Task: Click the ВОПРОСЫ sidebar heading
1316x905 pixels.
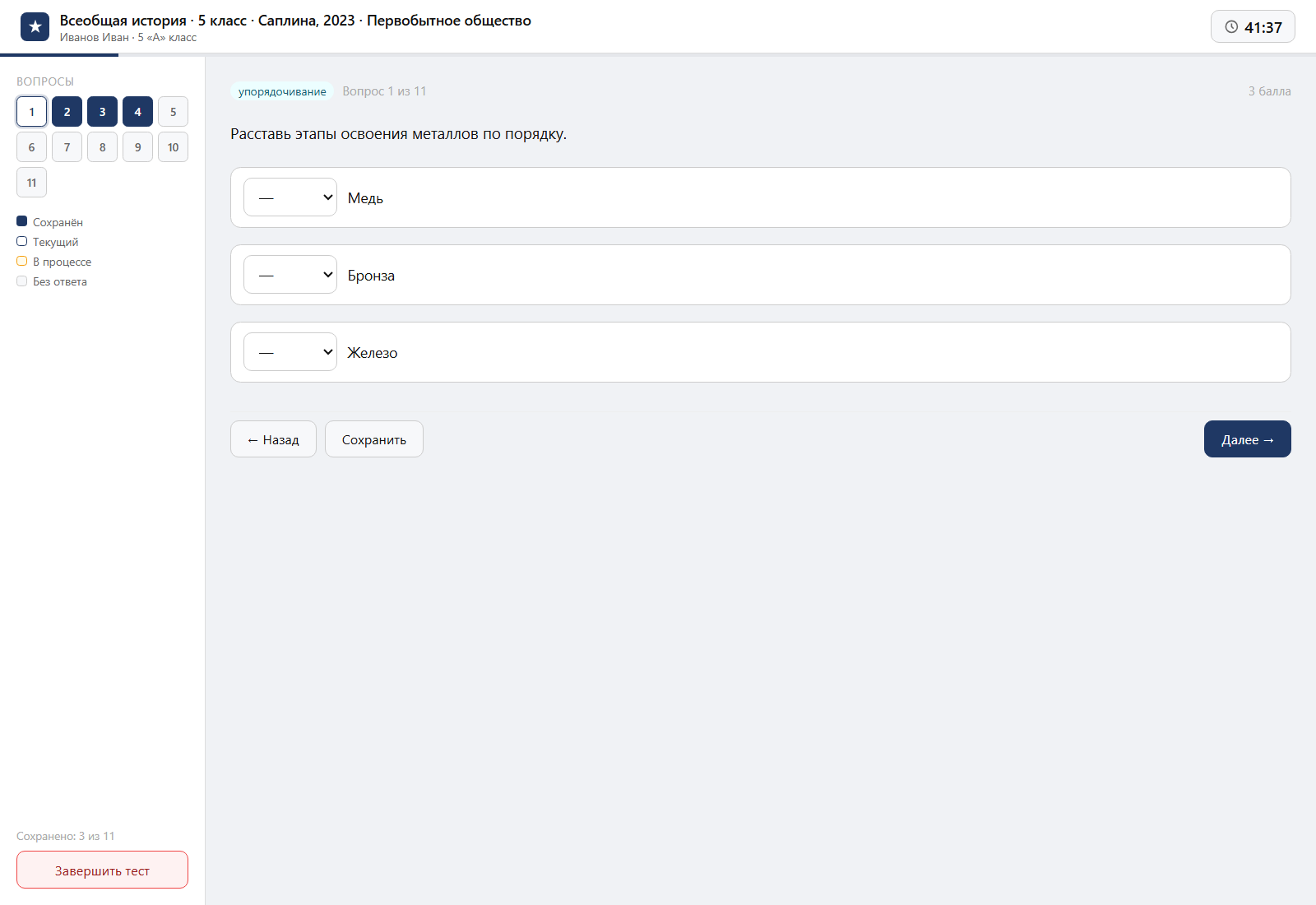Action: coord(45,81)
